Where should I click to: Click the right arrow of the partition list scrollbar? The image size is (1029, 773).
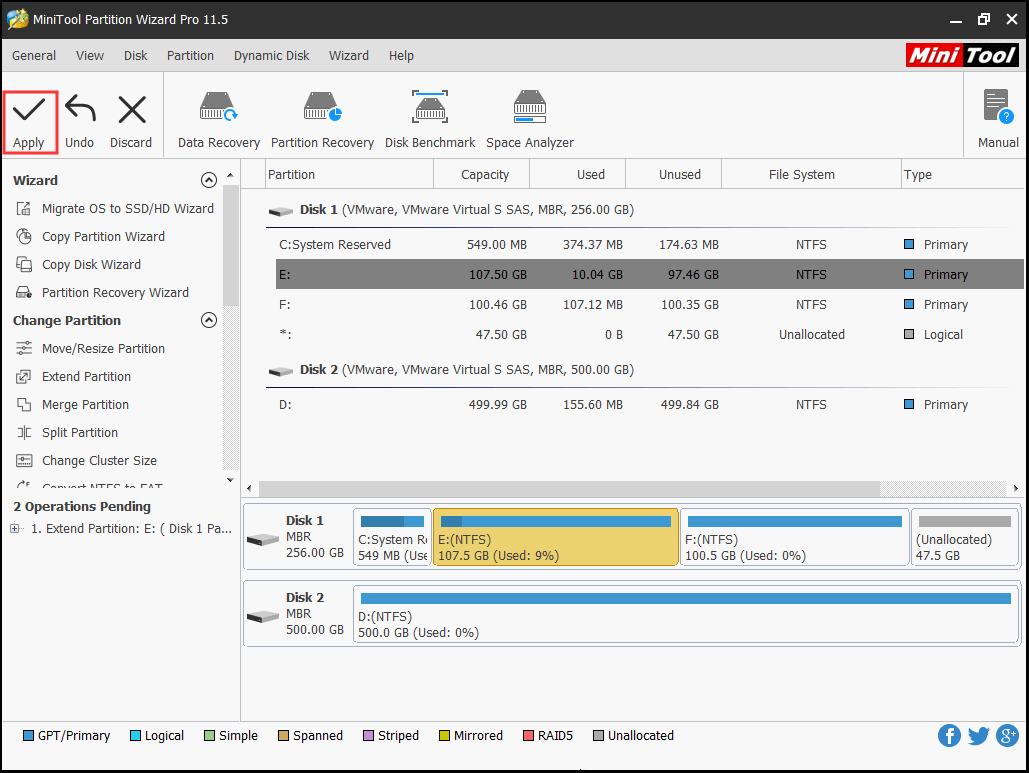[1016, 489]
